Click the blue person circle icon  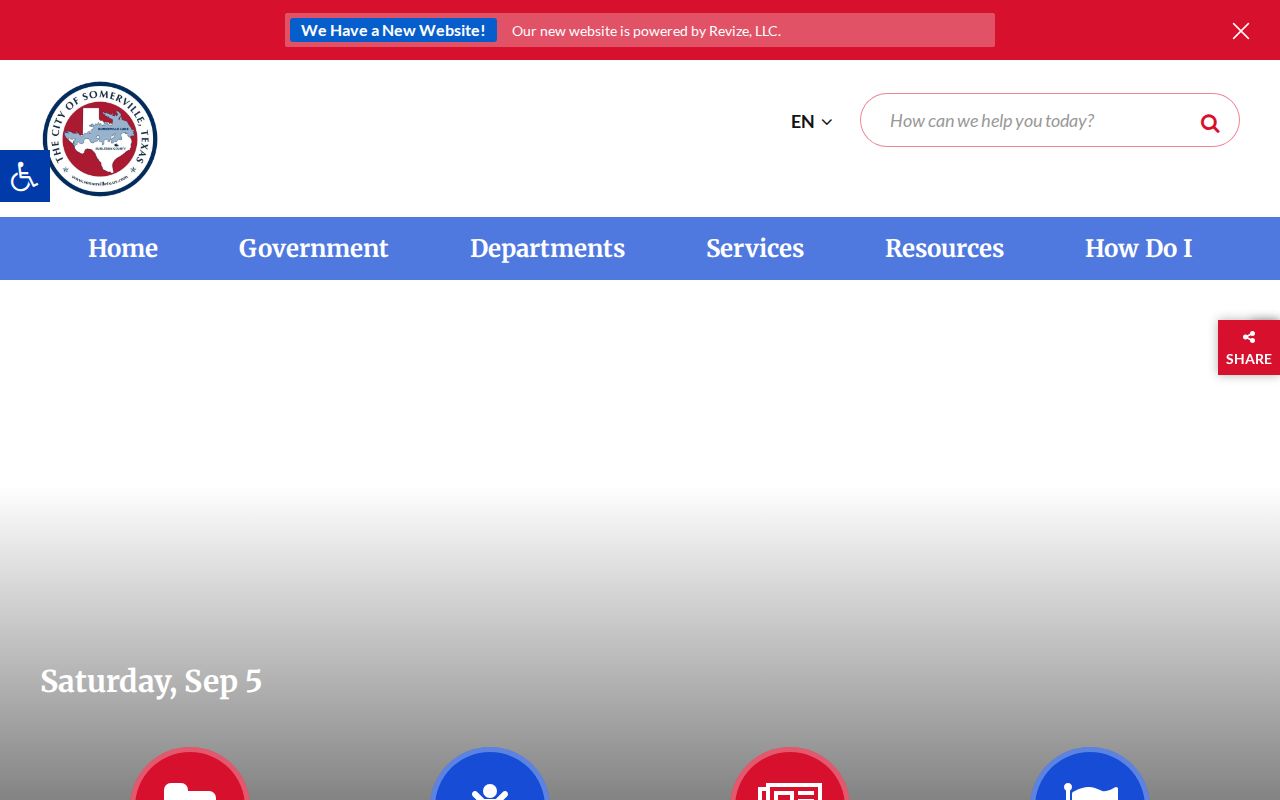tap(490, 774)
